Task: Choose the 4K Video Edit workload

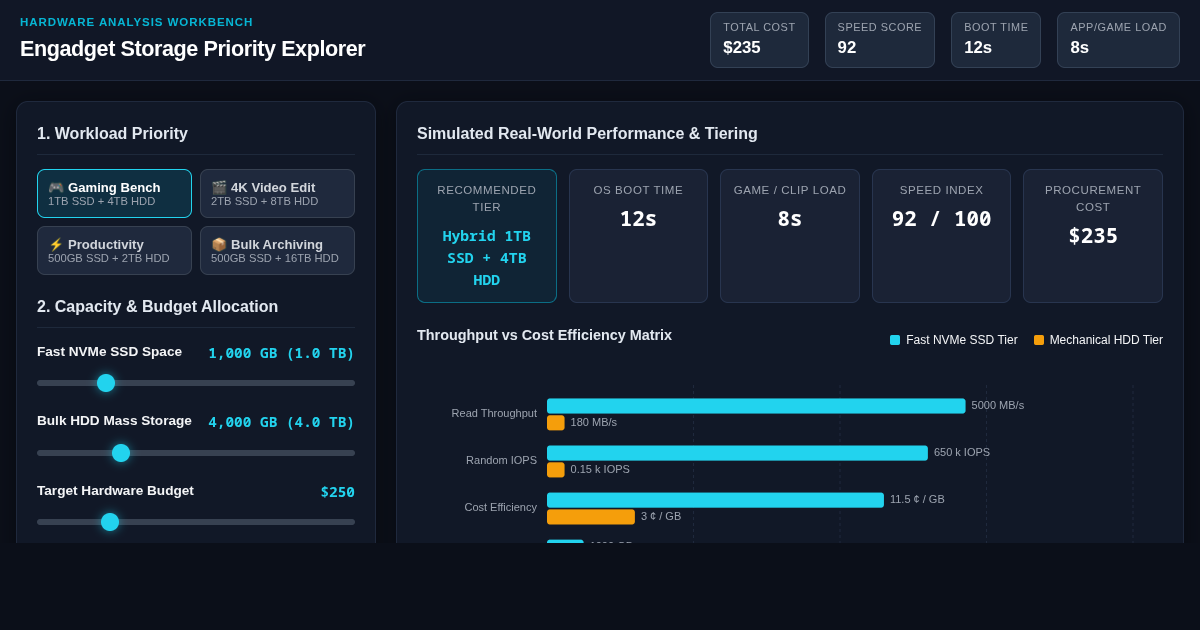Action: click(x=277, y=193)
